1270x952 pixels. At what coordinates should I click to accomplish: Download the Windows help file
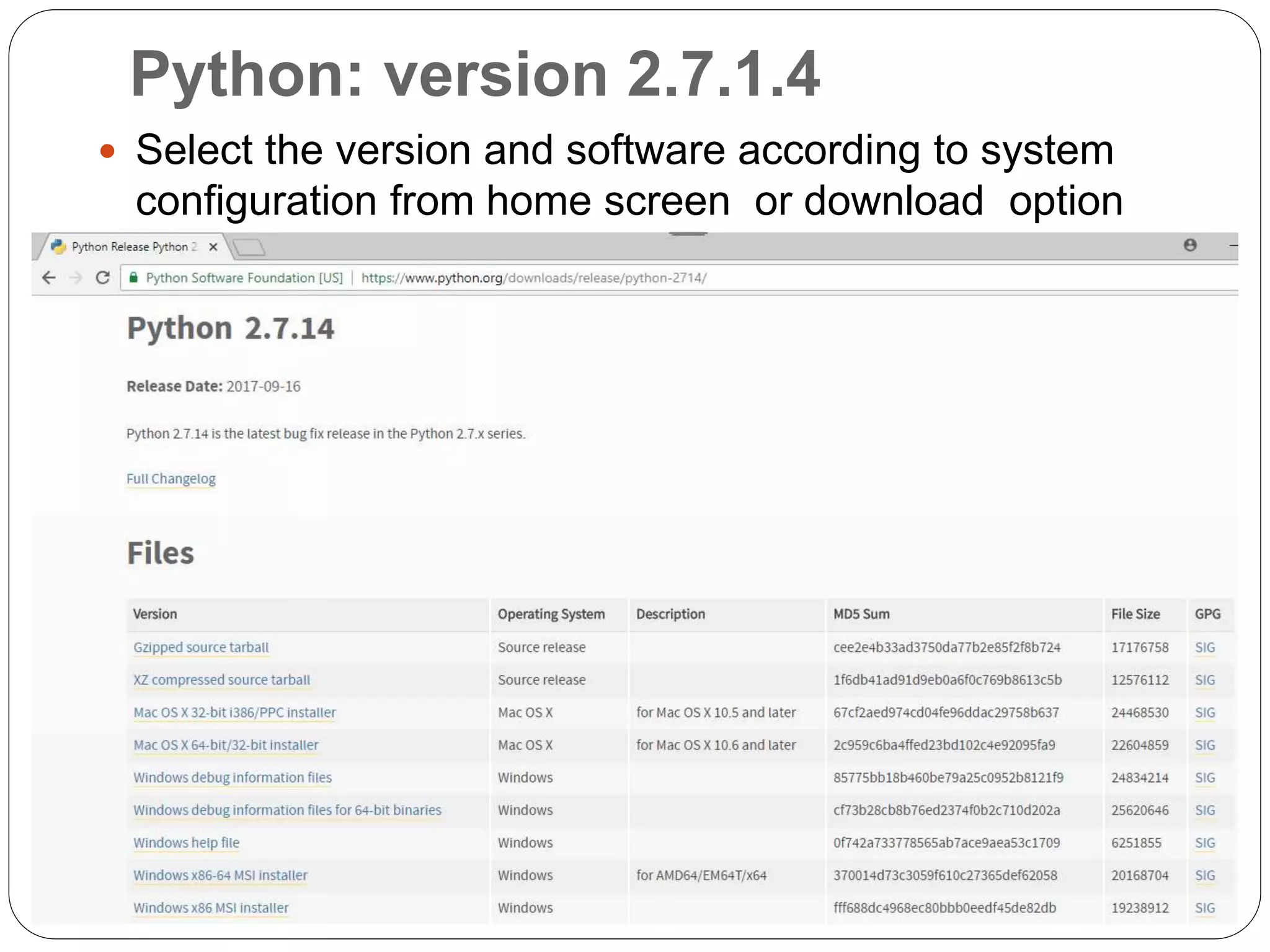point(186,843)
